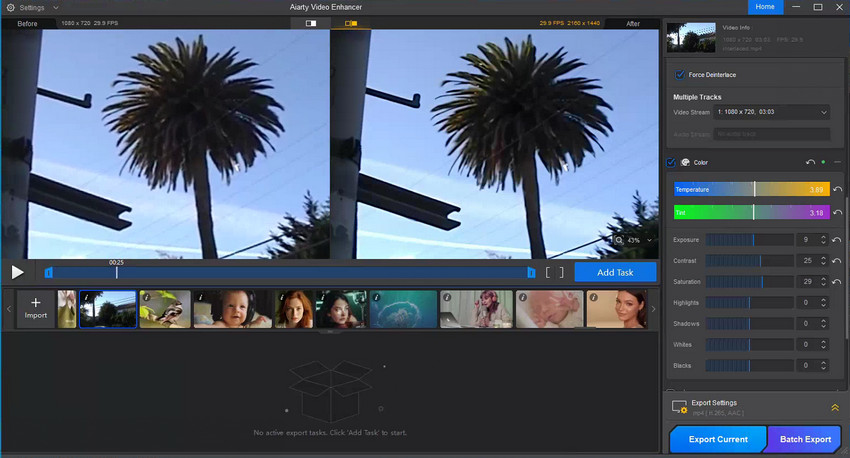The width and height of the screenshot is (850, 458).
Task: Click the playhead marker at 00:25
Action: point(117,272)
